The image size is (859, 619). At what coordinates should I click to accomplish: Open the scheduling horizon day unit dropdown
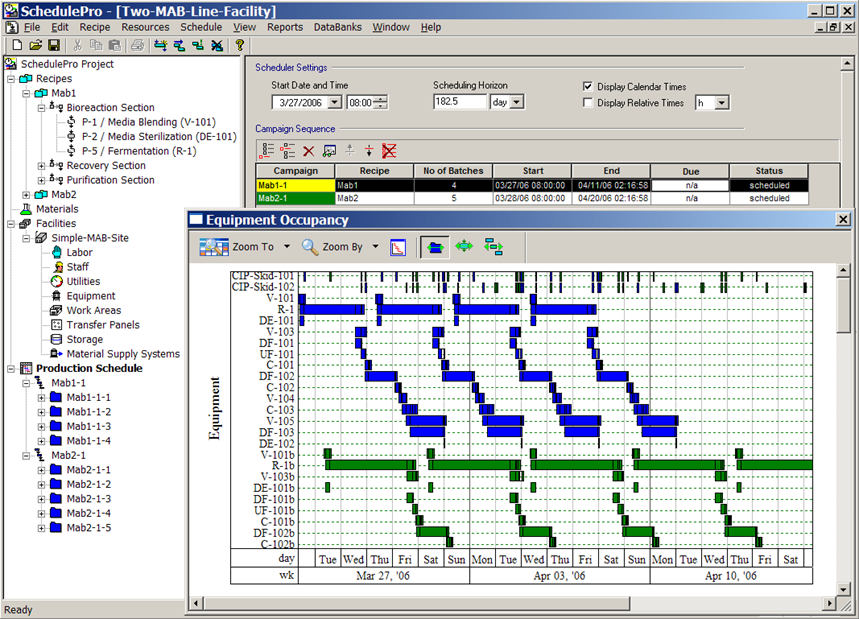tap(517, 102)
